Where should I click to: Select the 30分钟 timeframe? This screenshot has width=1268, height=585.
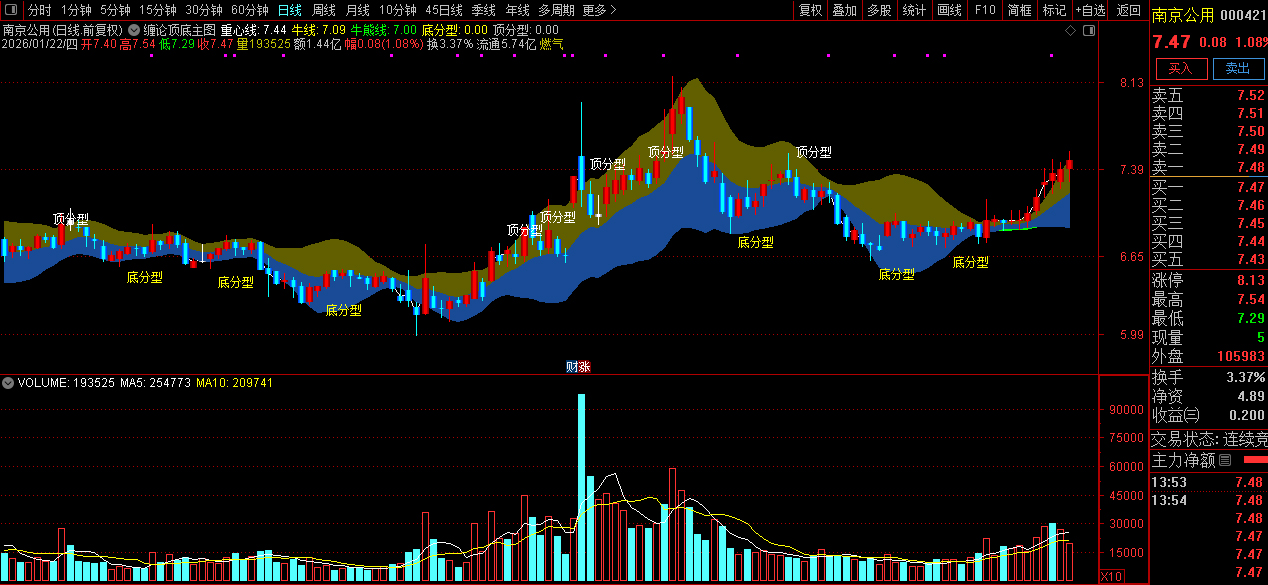[x=204, y=10]
